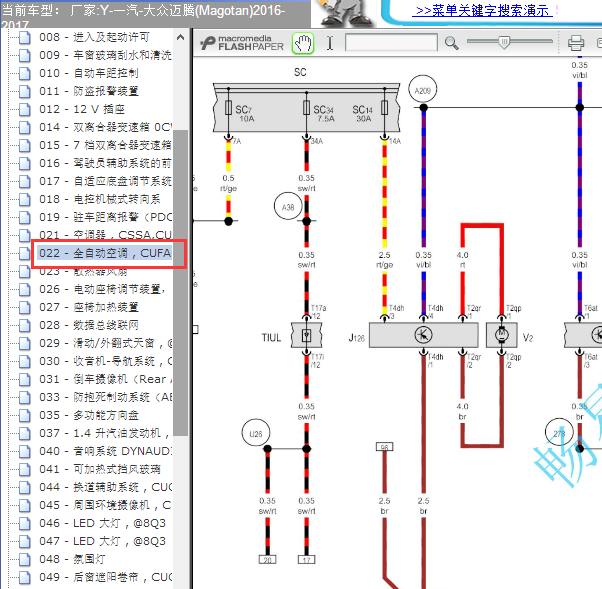The width and height of the screenshot is (602, 589).
Task: Click the page reference box 17
Action: [306, 560]
